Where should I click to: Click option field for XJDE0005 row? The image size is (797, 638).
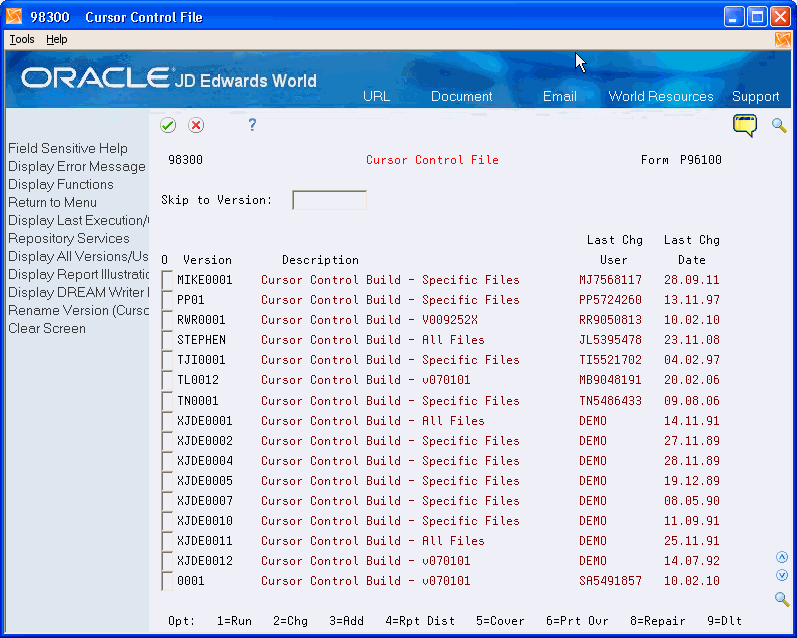click(x=167, y=481)
